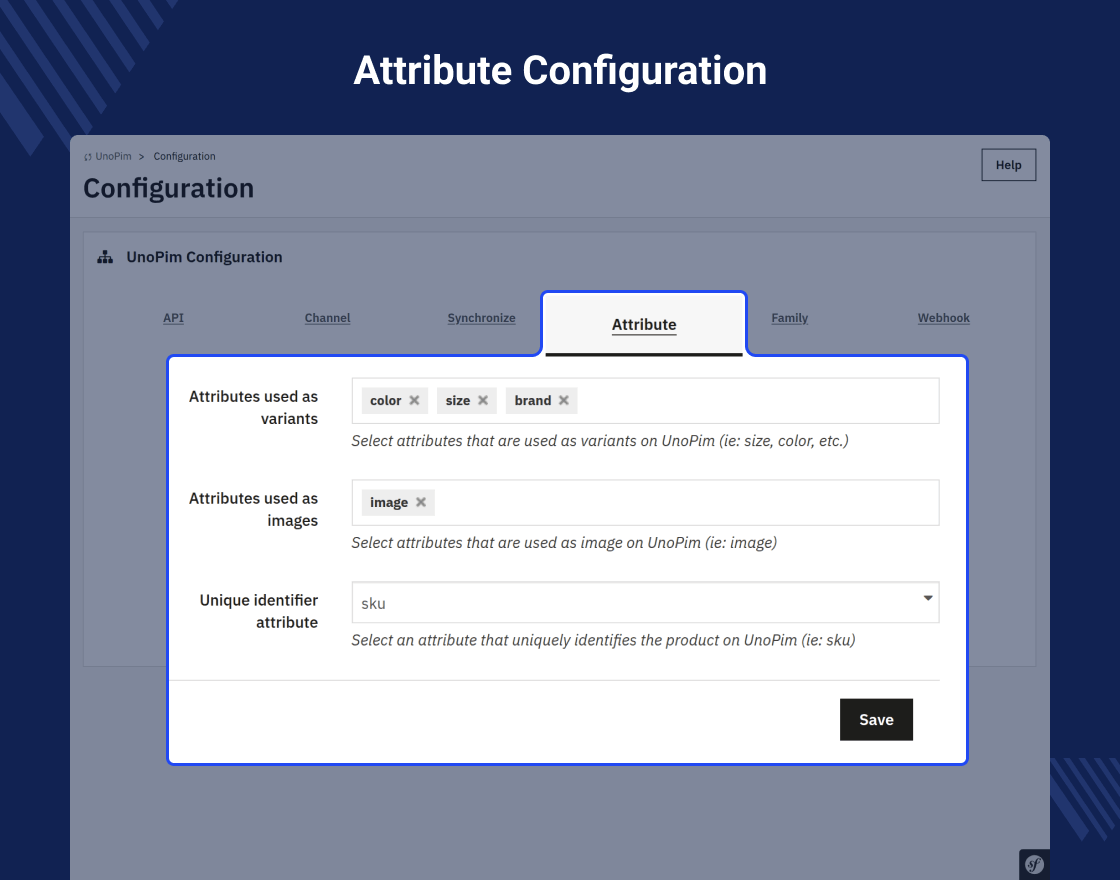Go to the Family tab

click(x=789, y=318)
